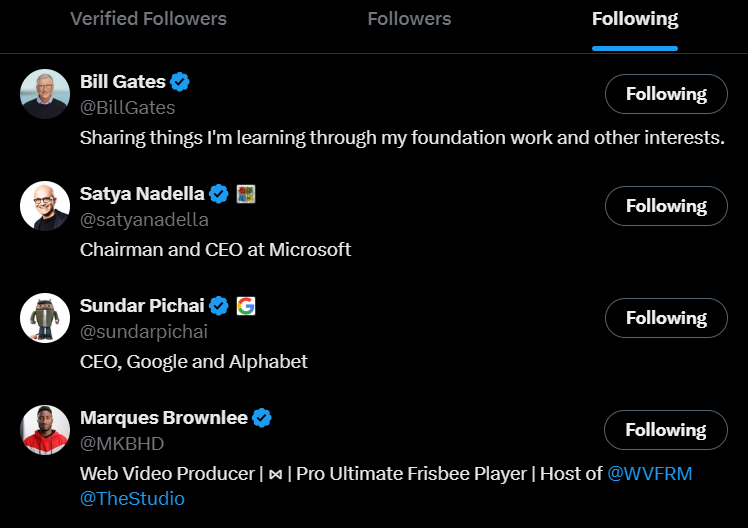748x528 pixels.
Task: Click the @MKBHD handle text
Action: pyautogui.click(x=121, y=443)
